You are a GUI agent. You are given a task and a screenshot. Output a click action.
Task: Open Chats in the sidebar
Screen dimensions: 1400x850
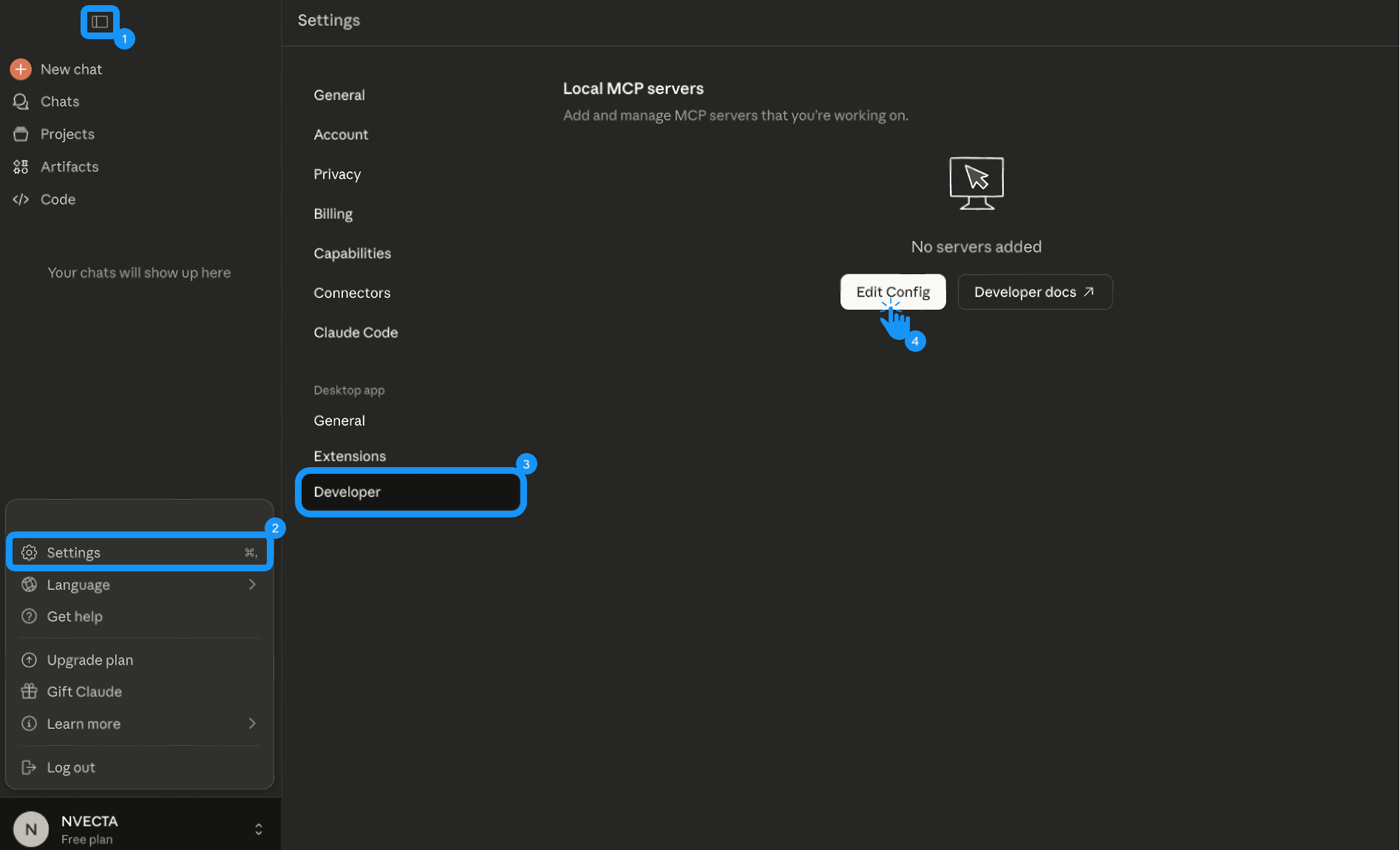[60, 101]
